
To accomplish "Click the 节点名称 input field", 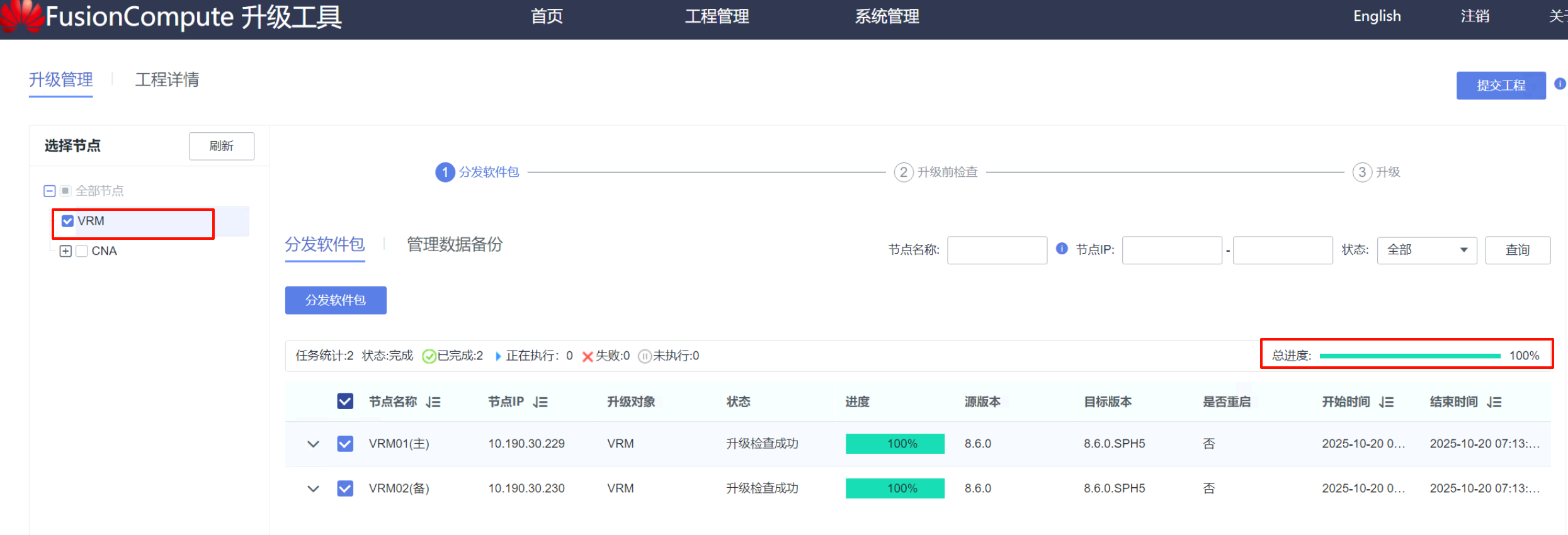I will coord(996,250).
